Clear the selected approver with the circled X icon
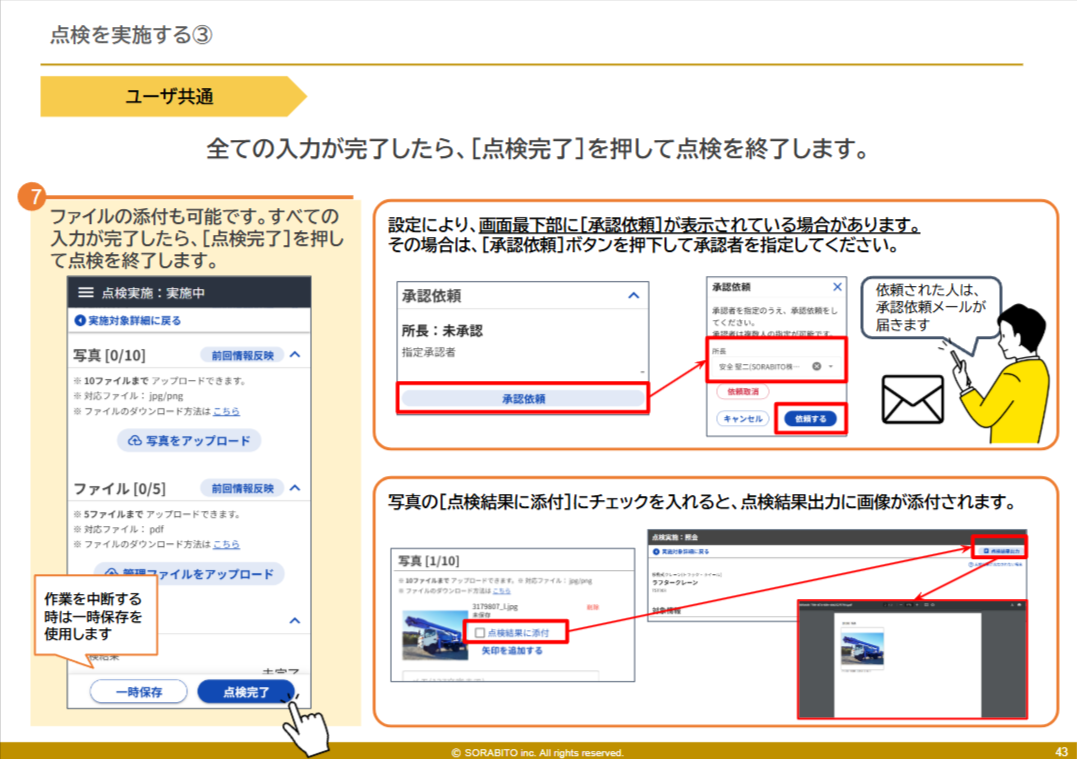Screen dimensions: 1077x759 816,367
